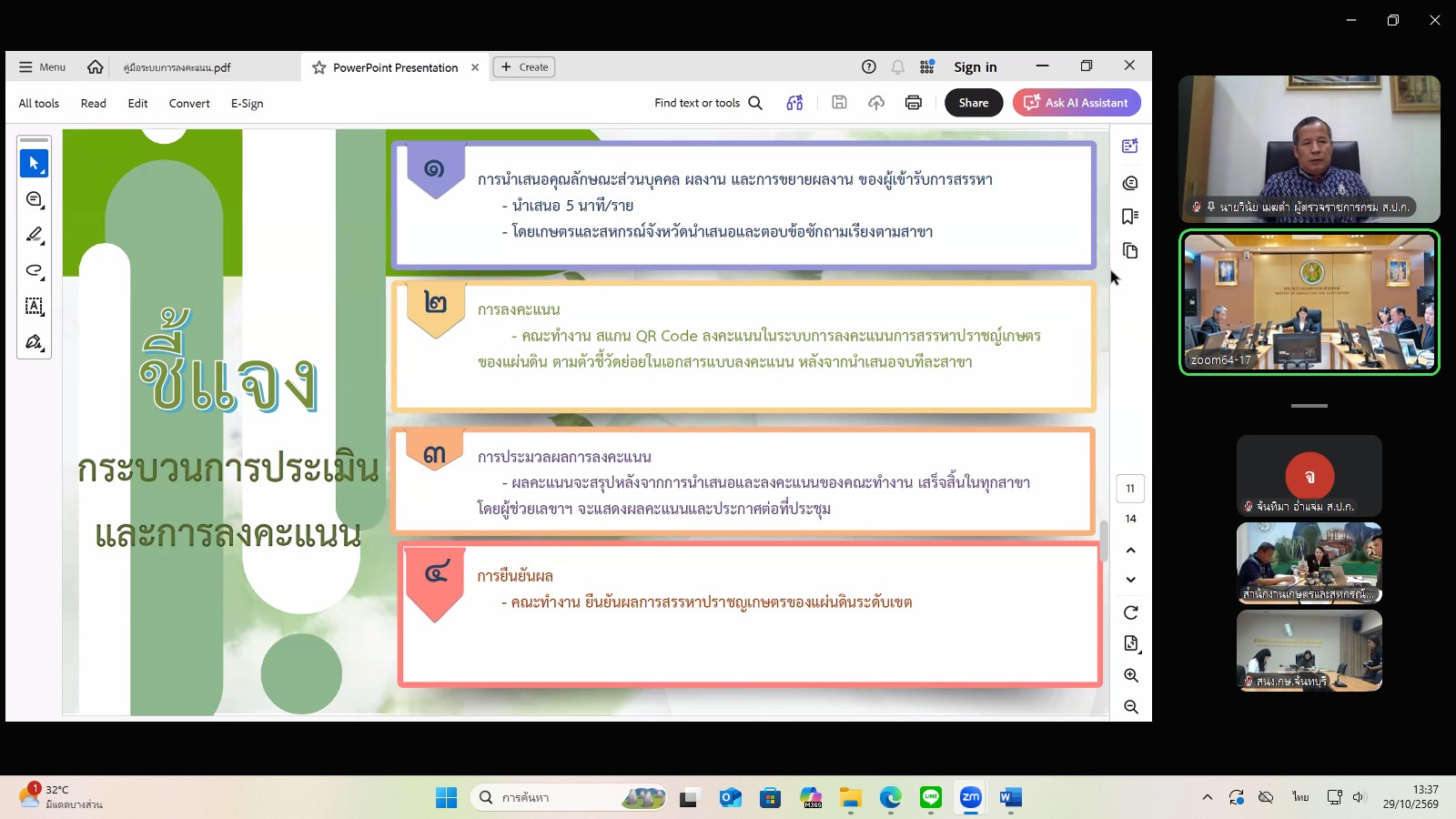Rotate the page with the rotate icon
1456x819 pixels.
coord(1131,612)
